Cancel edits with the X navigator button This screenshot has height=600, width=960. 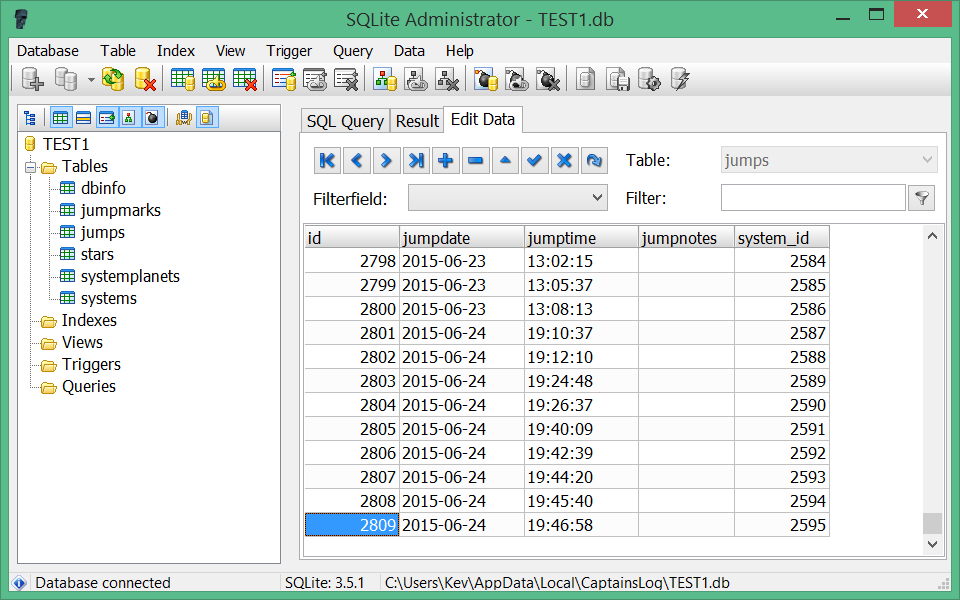tap(564, 160)
